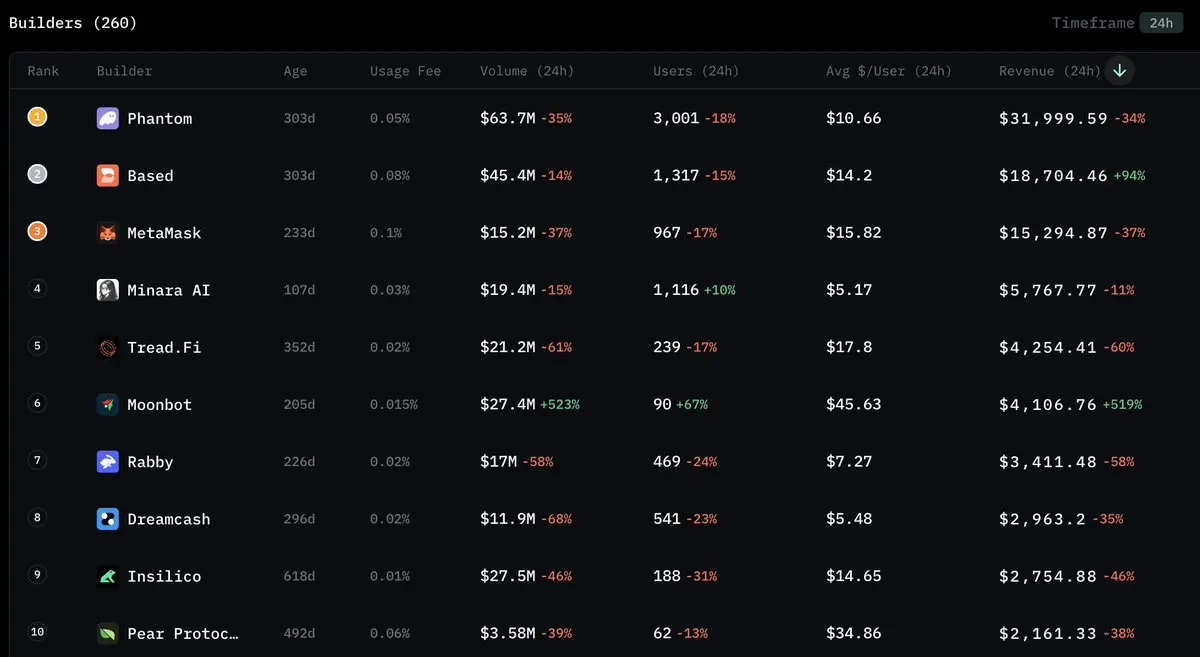Click the bronze rank 3 medal badge

pos(37,231)
